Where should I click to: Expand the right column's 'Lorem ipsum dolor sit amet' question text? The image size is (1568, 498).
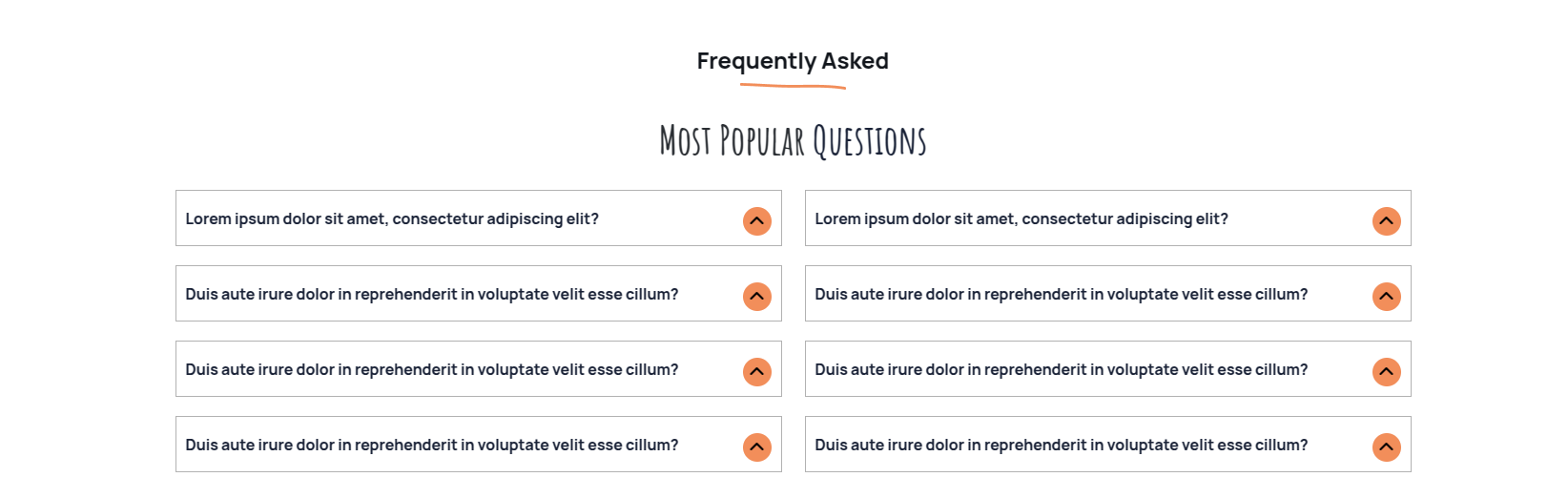click(x=1021, y=219)
